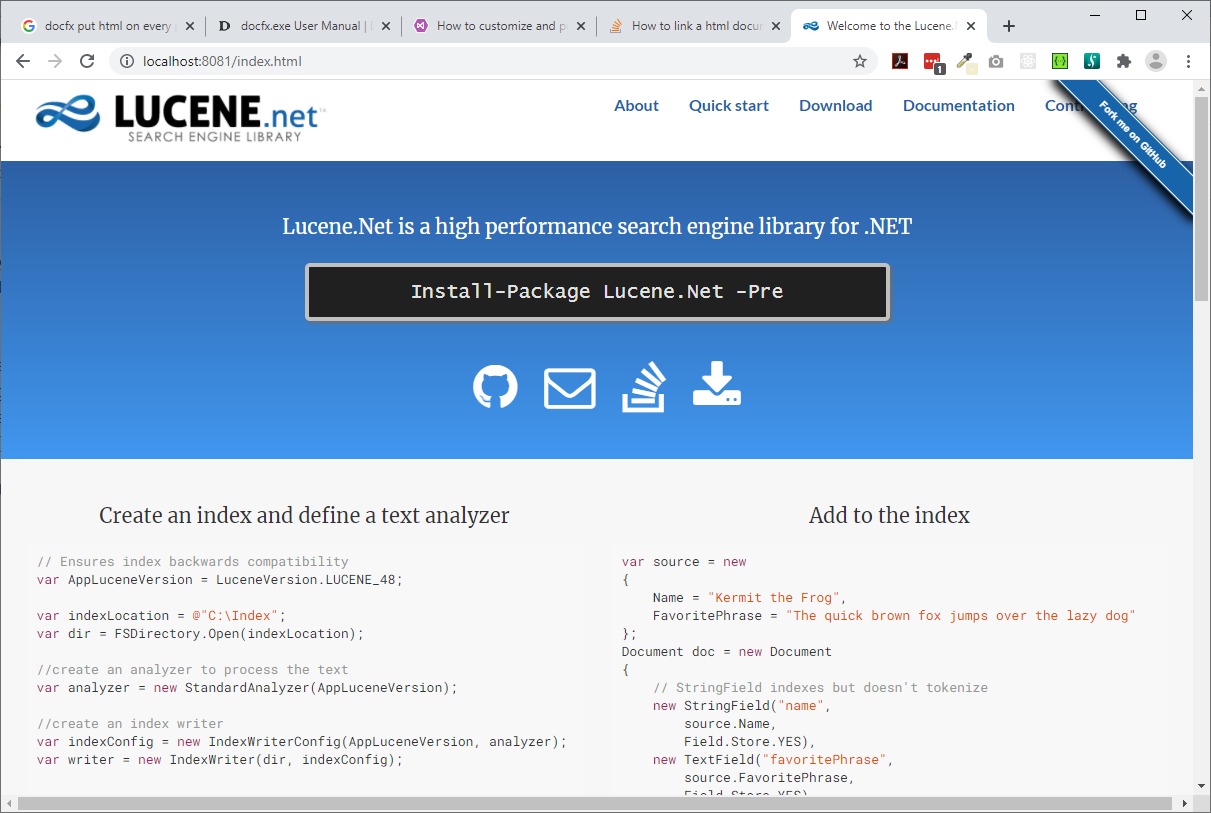The height and width of the screenshot is (813, 1211).
Task: Open the LastPass extension icon
Action: [x=933, y=62]
